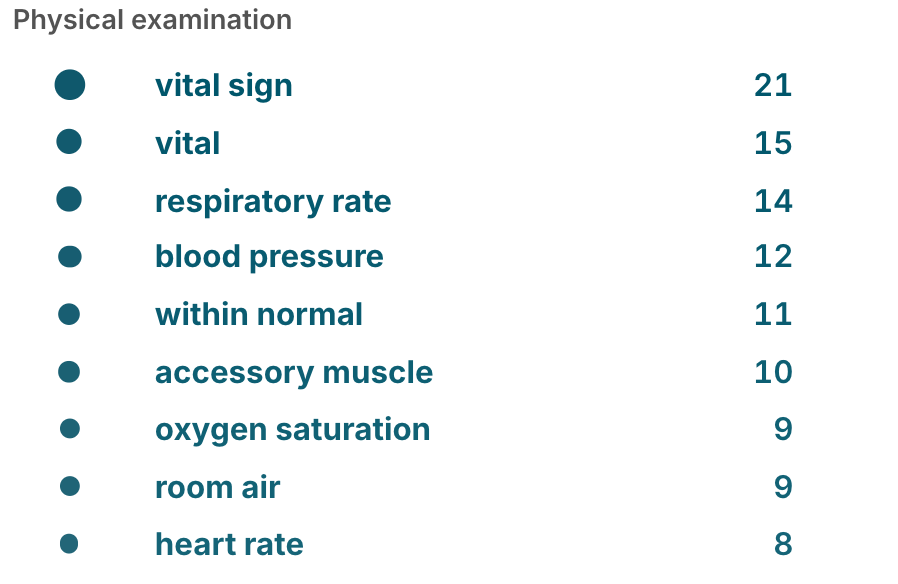
Task: Click the blood pressure term
Action: point(269,257)
